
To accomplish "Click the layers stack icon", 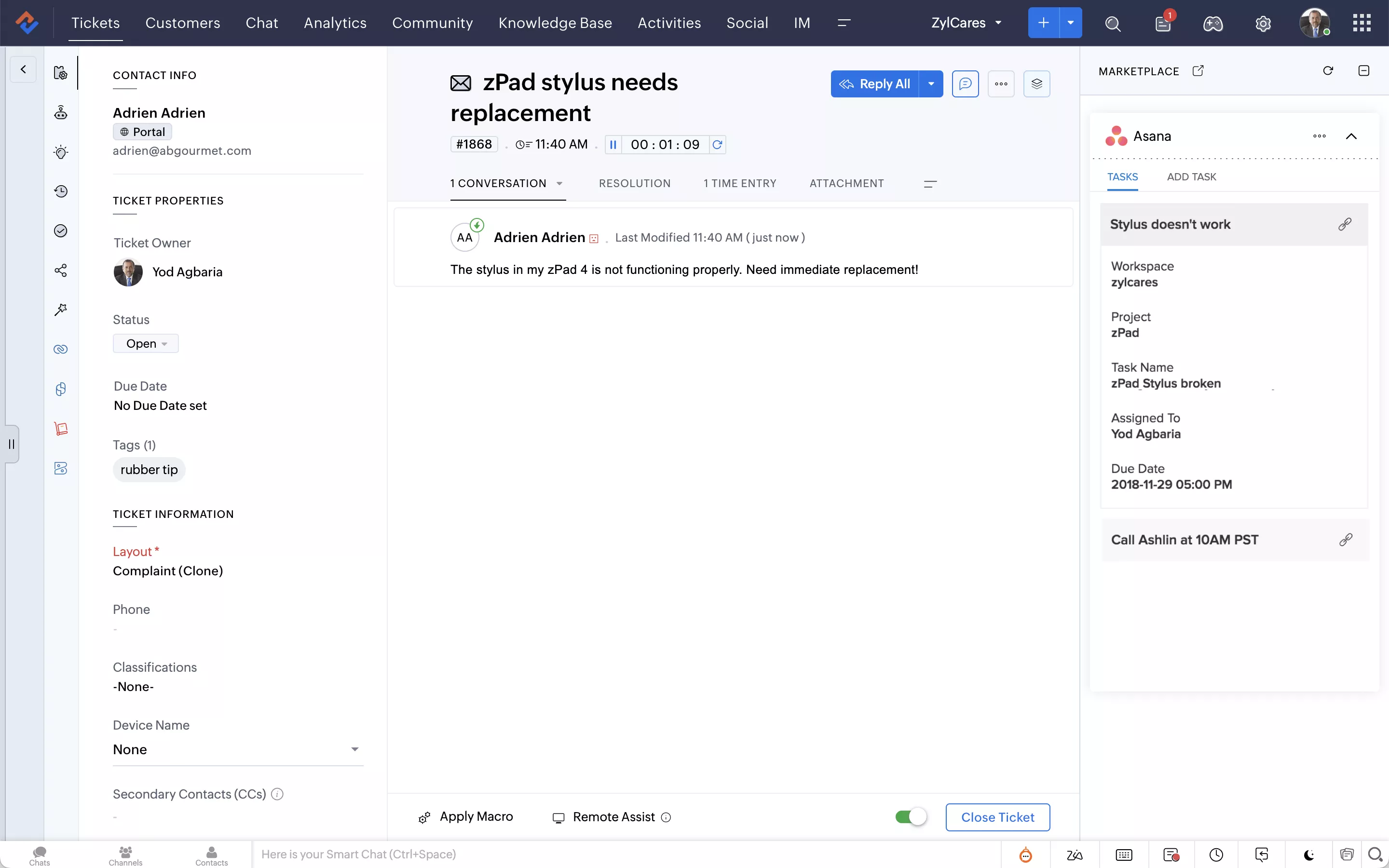I will coord(1036,84).
